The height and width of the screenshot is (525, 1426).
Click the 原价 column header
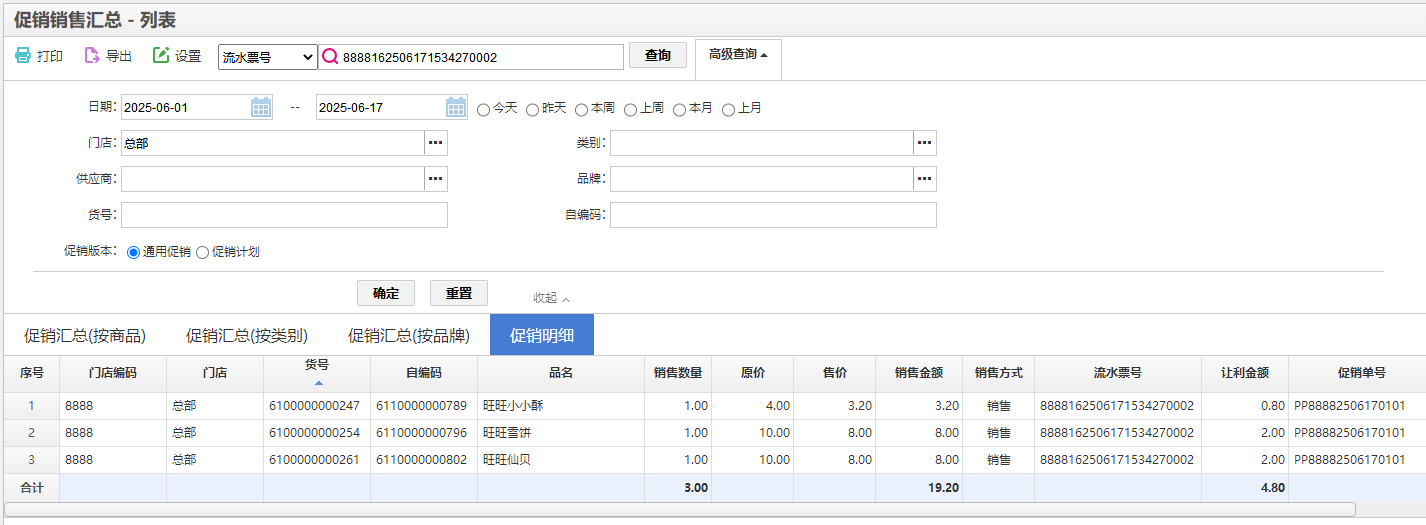click(x=753, y=373)
